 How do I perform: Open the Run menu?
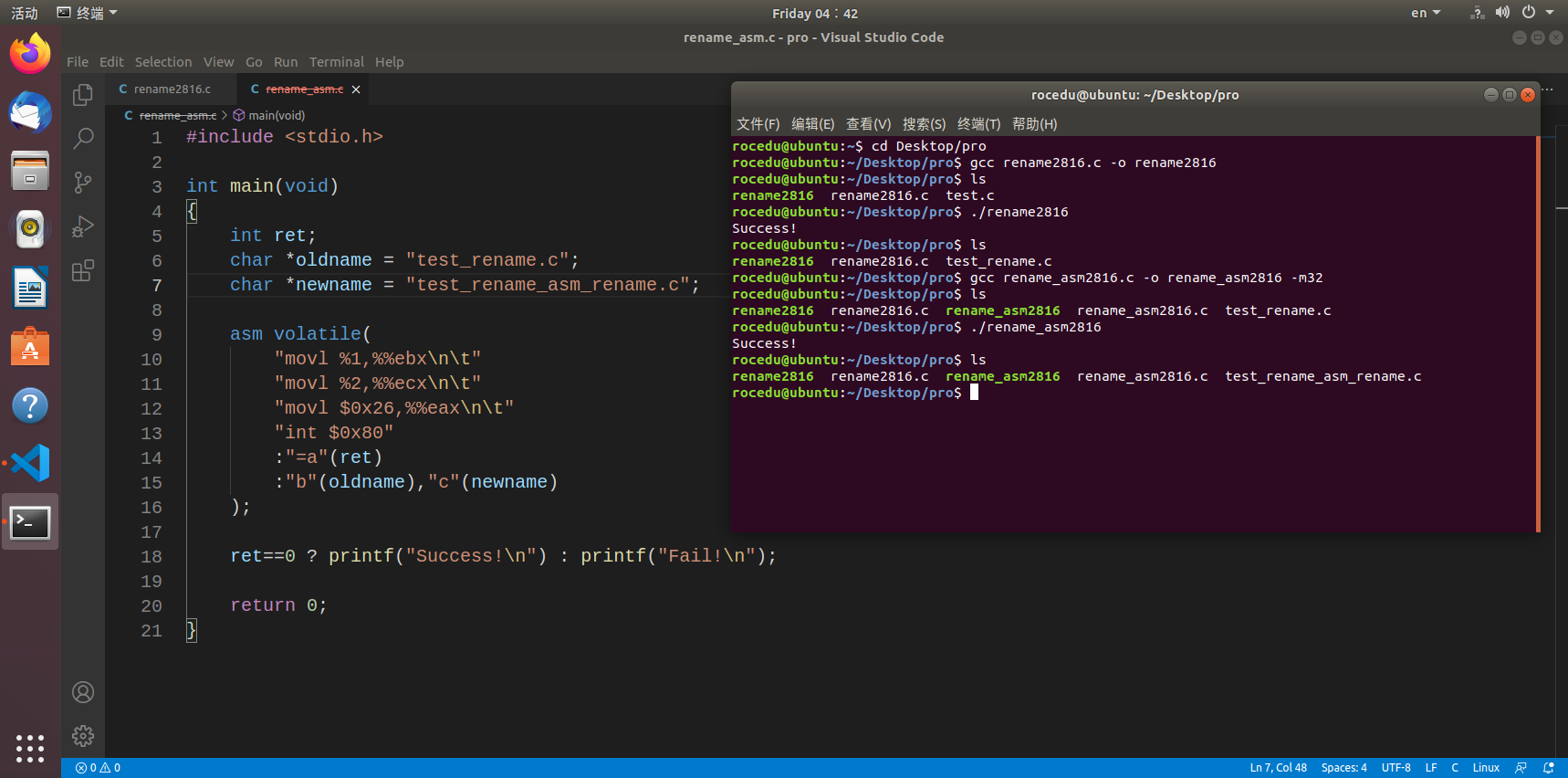coord(286,62)
